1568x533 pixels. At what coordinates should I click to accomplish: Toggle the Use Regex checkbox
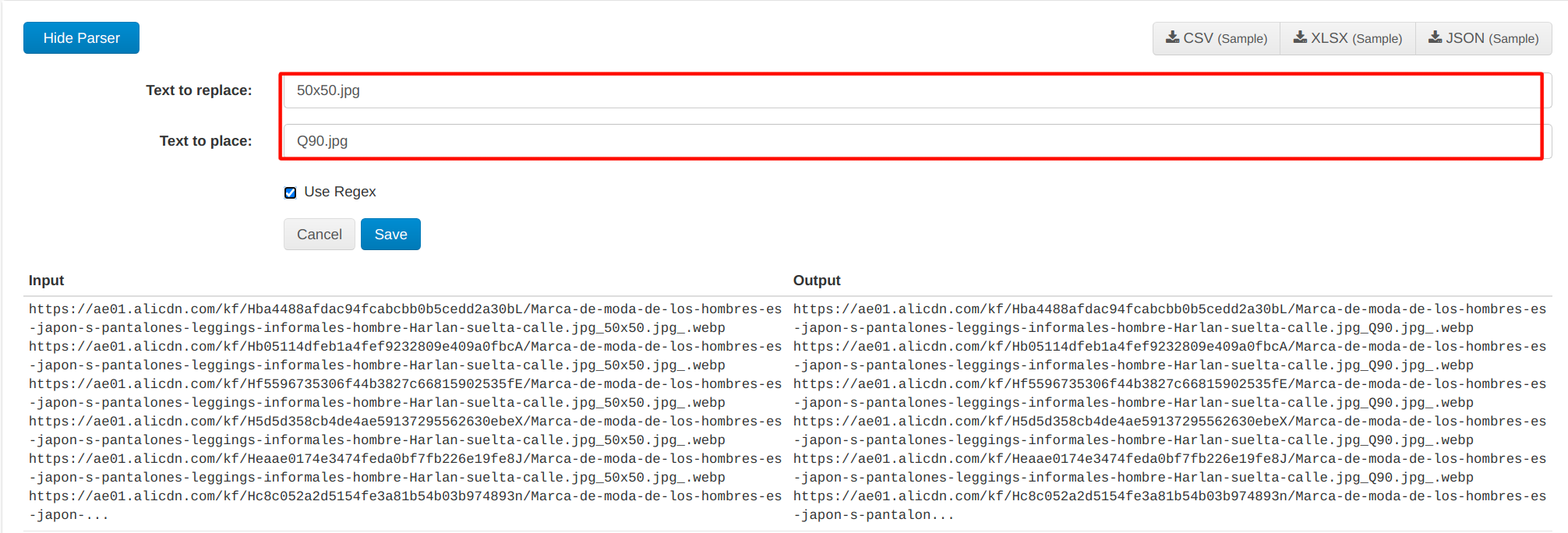pyautogui.click(x=291, y=192)
